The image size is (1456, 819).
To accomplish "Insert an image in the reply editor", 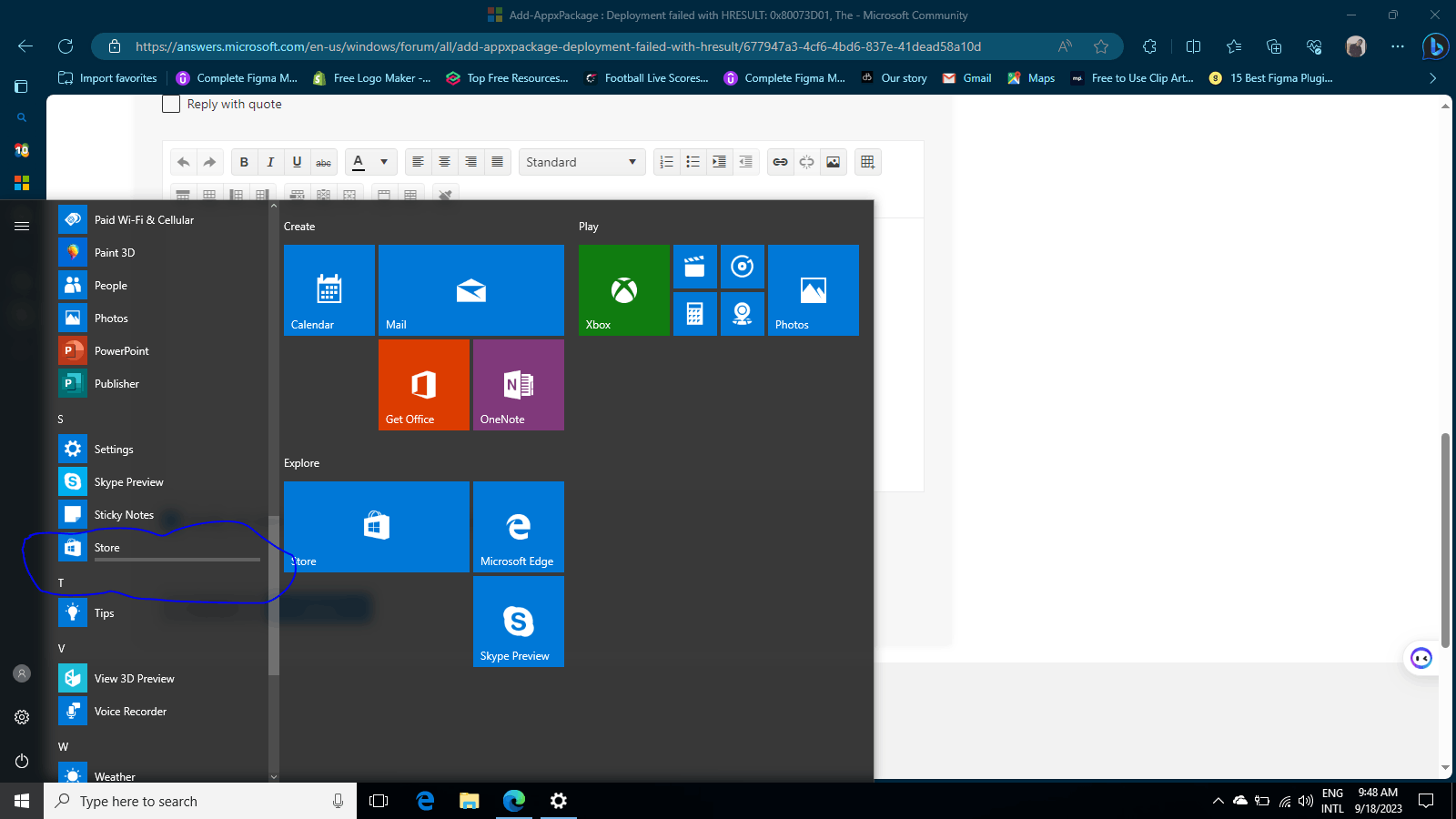I will pos(833,162).
